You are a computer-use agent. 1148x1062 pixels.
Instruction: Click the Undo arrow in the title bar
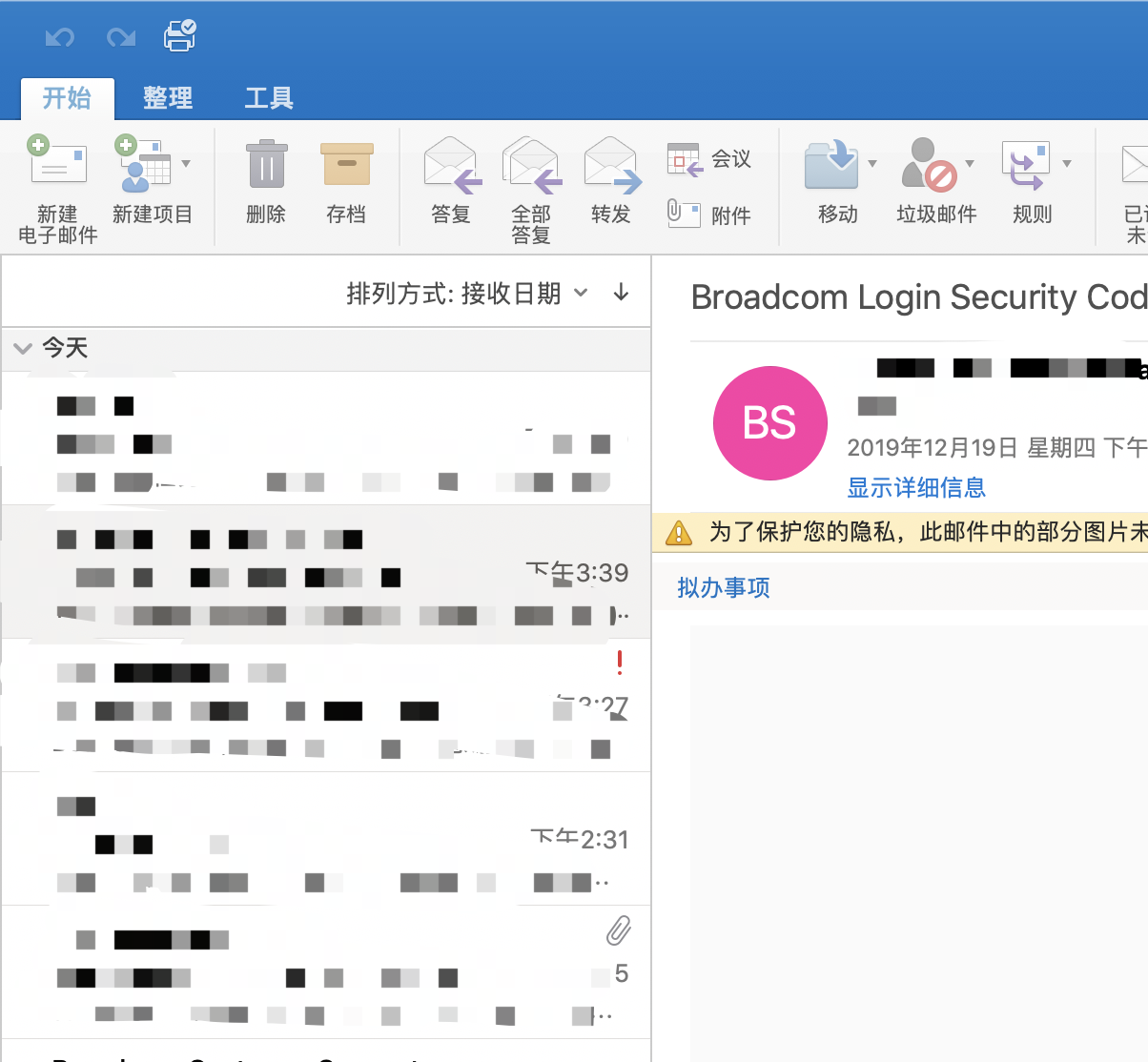59,37
